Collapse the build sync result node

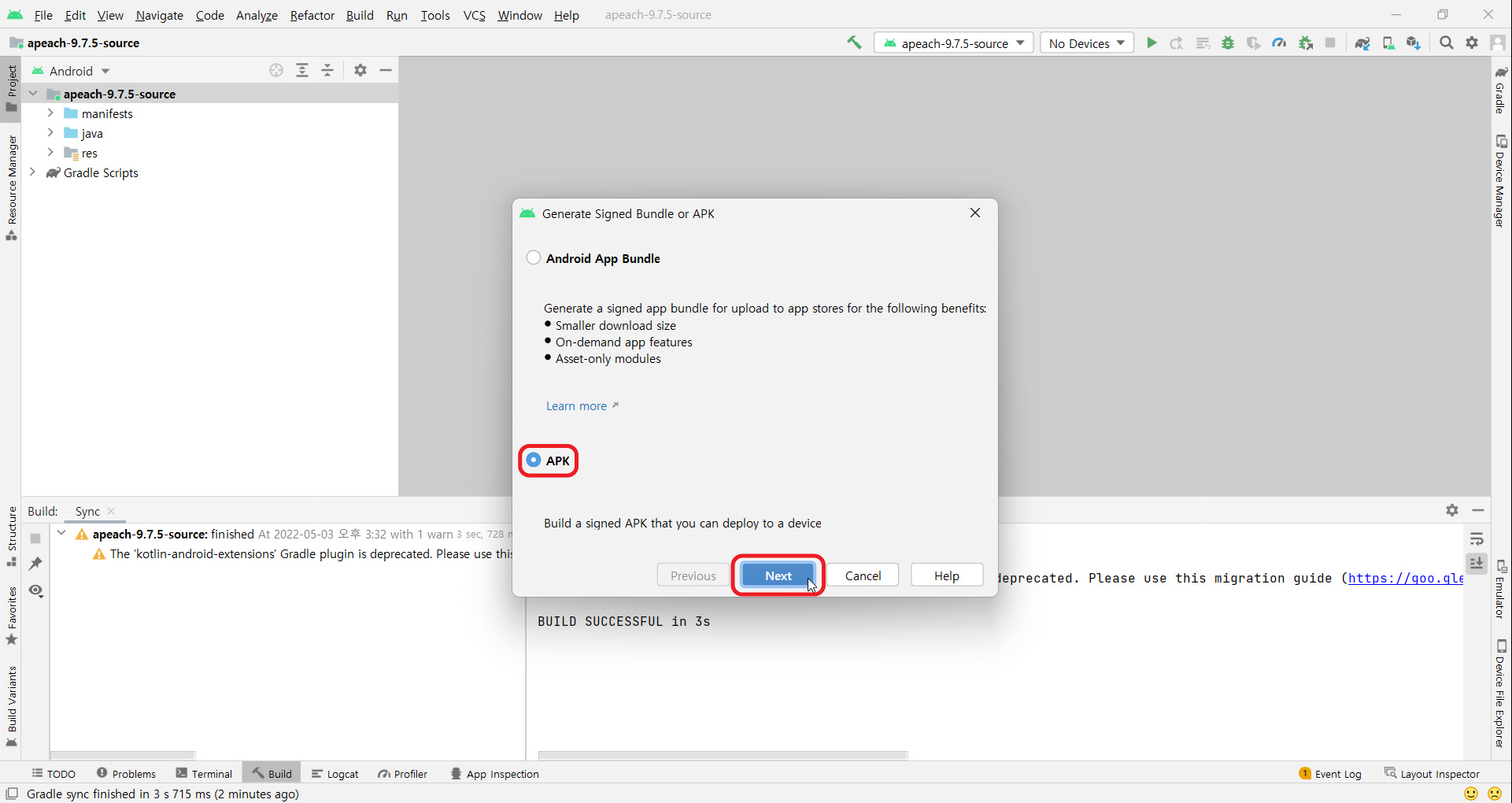click(x=61, y=533)
